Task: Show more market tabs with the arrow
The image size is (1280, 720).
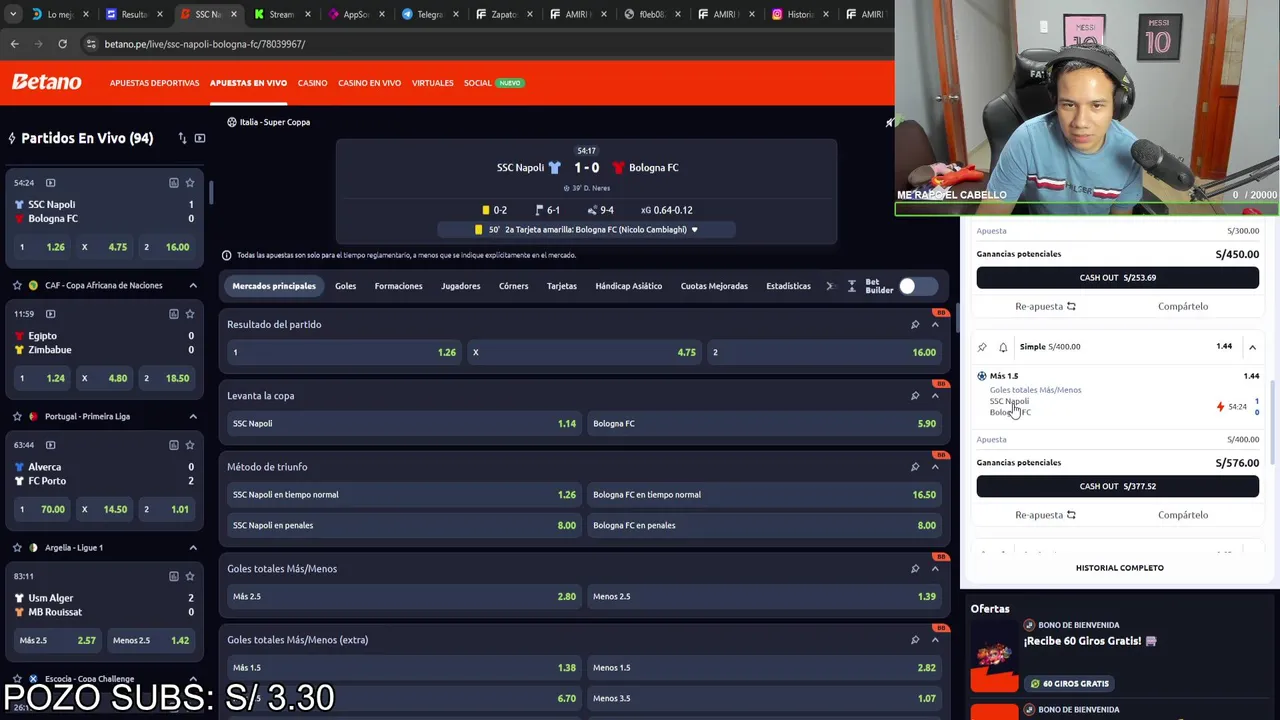Action: click(x=829, y=286)
